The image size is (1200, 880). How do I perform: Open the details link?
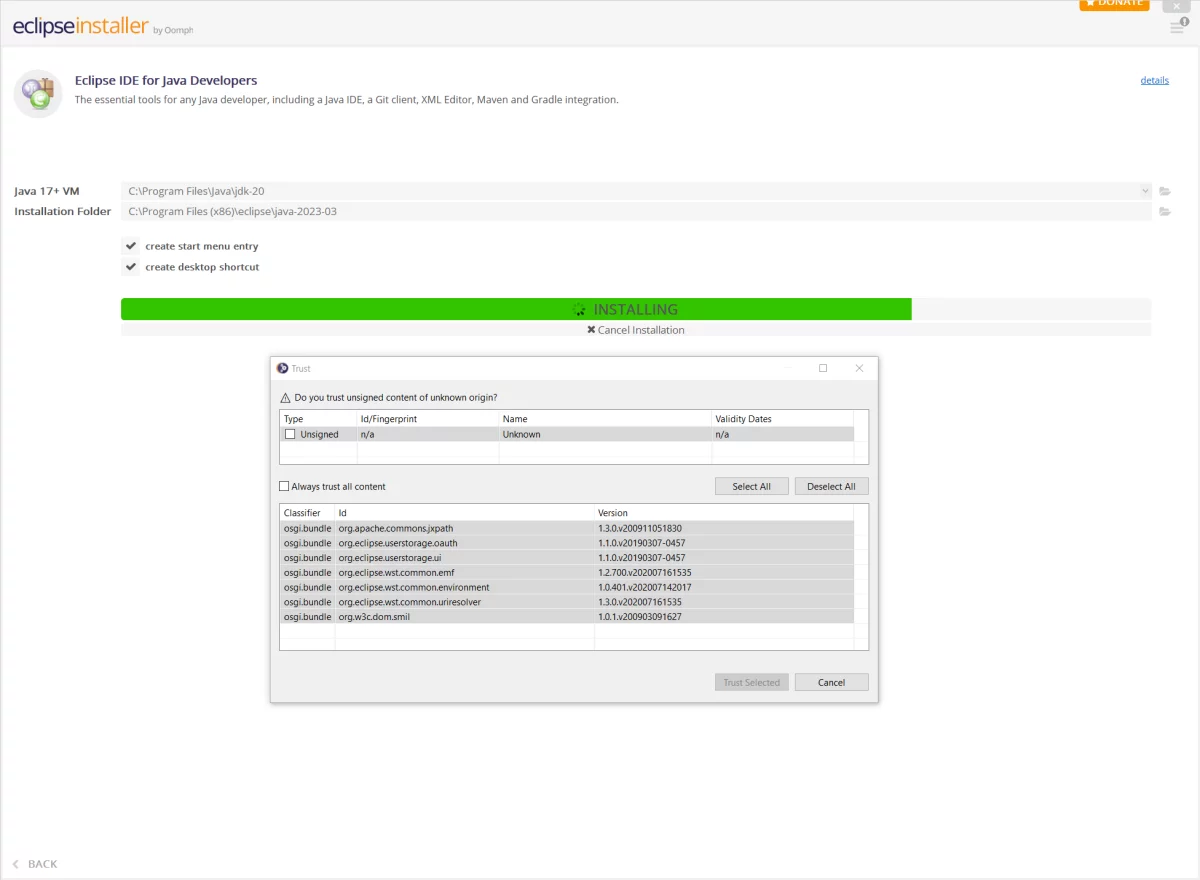tap(1154, 80)
